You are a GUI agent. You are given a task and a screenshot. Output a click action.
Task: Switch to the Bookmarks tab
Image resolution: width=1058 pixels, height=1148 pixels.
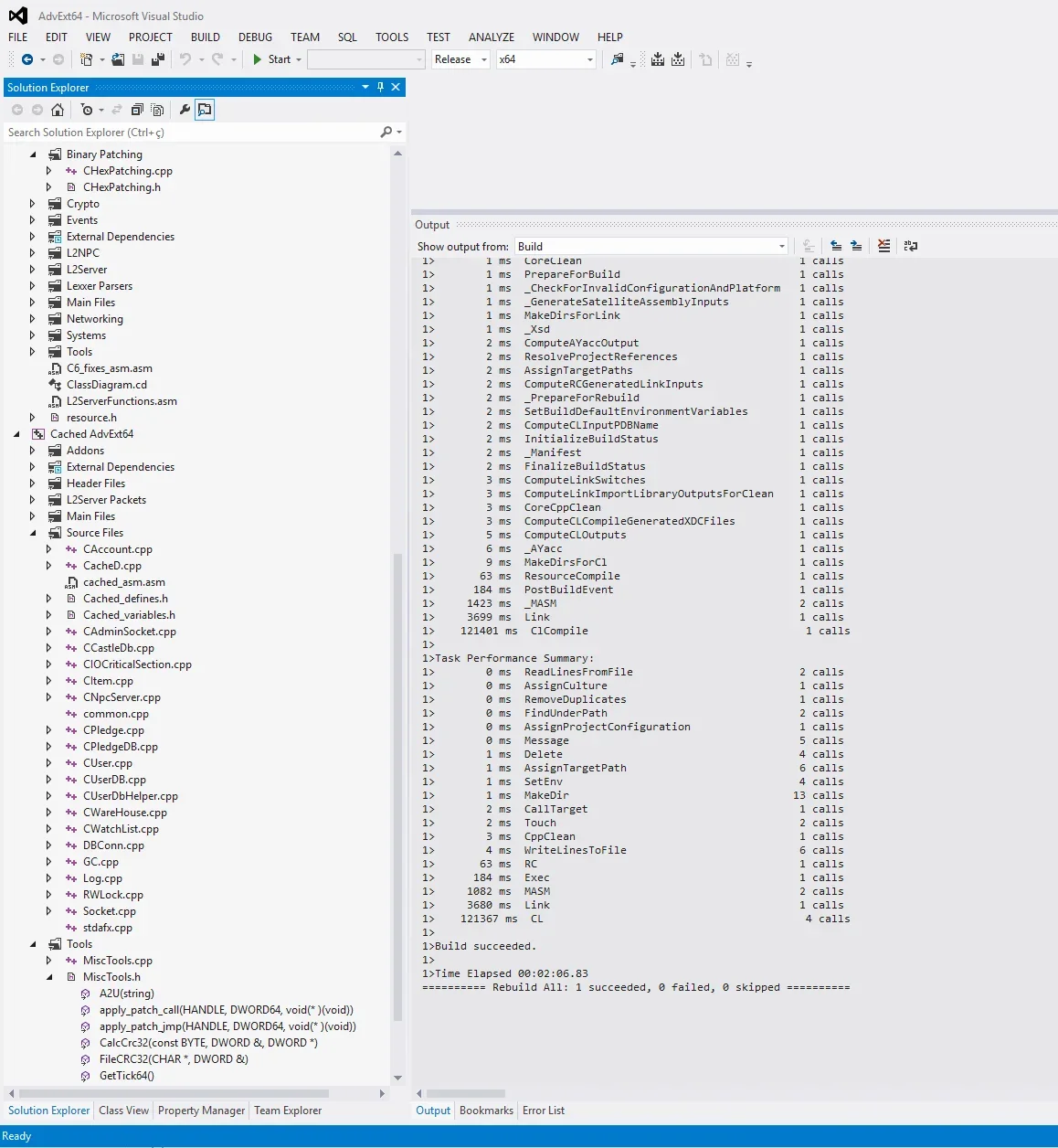click(x=486, y=1111)
